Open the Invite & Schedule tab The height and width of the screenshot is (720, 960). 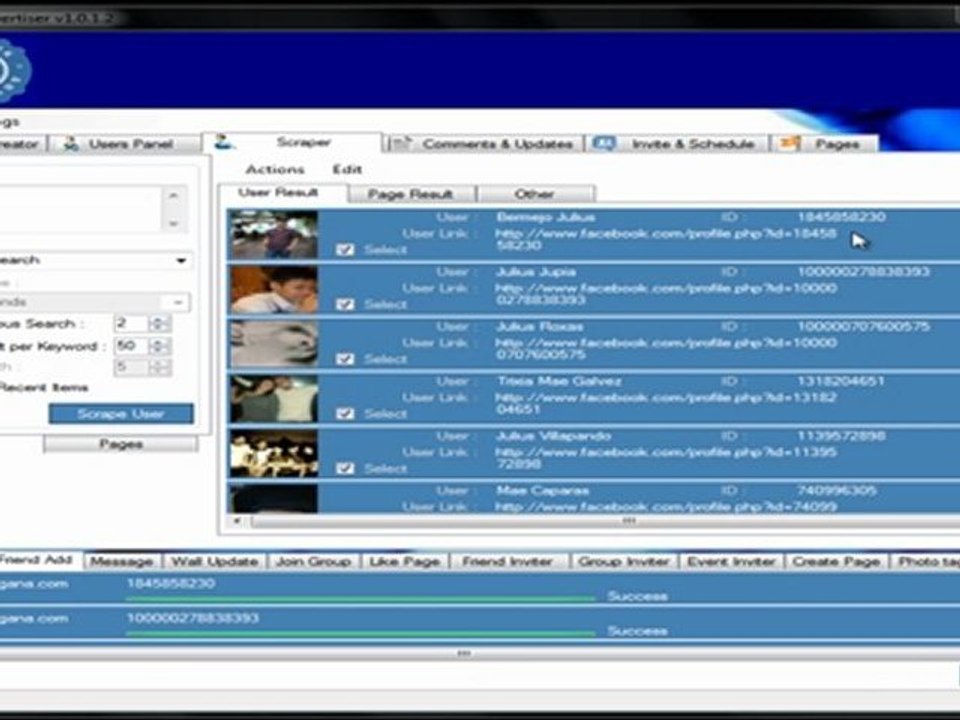click(x=677, y=144)
